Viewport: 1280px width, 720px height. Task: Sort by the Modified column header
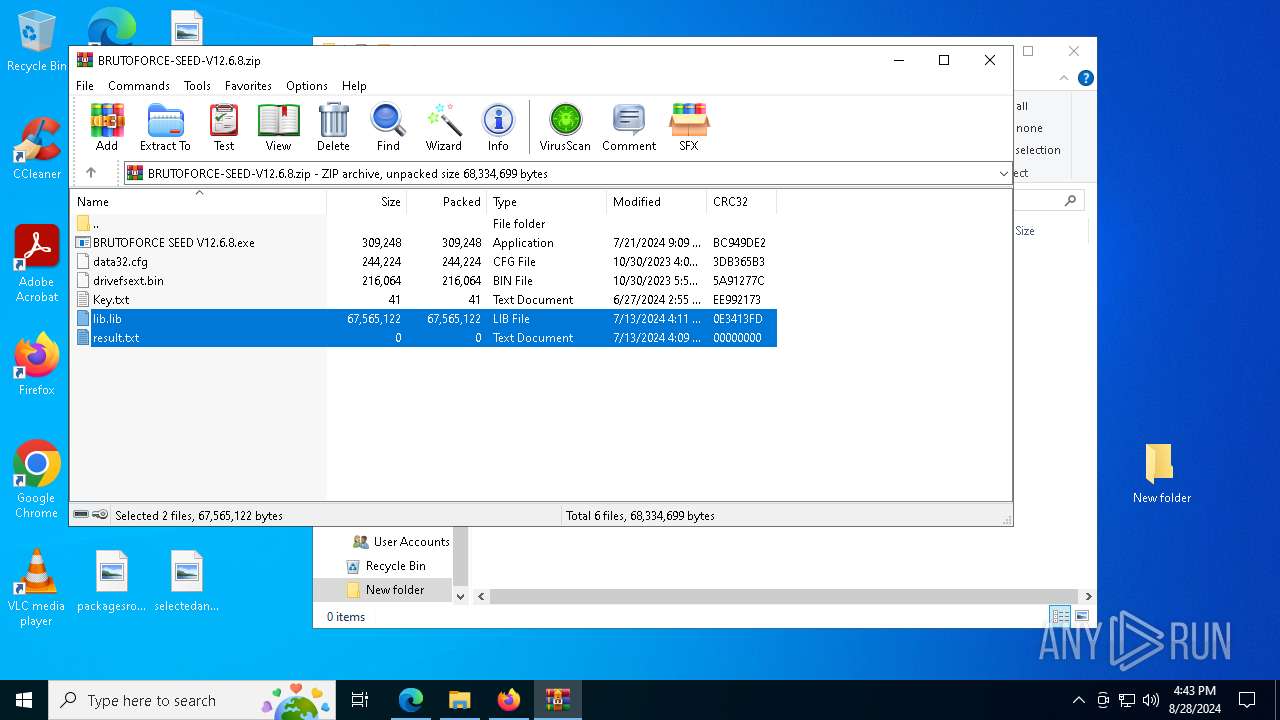tap(656, 202)
